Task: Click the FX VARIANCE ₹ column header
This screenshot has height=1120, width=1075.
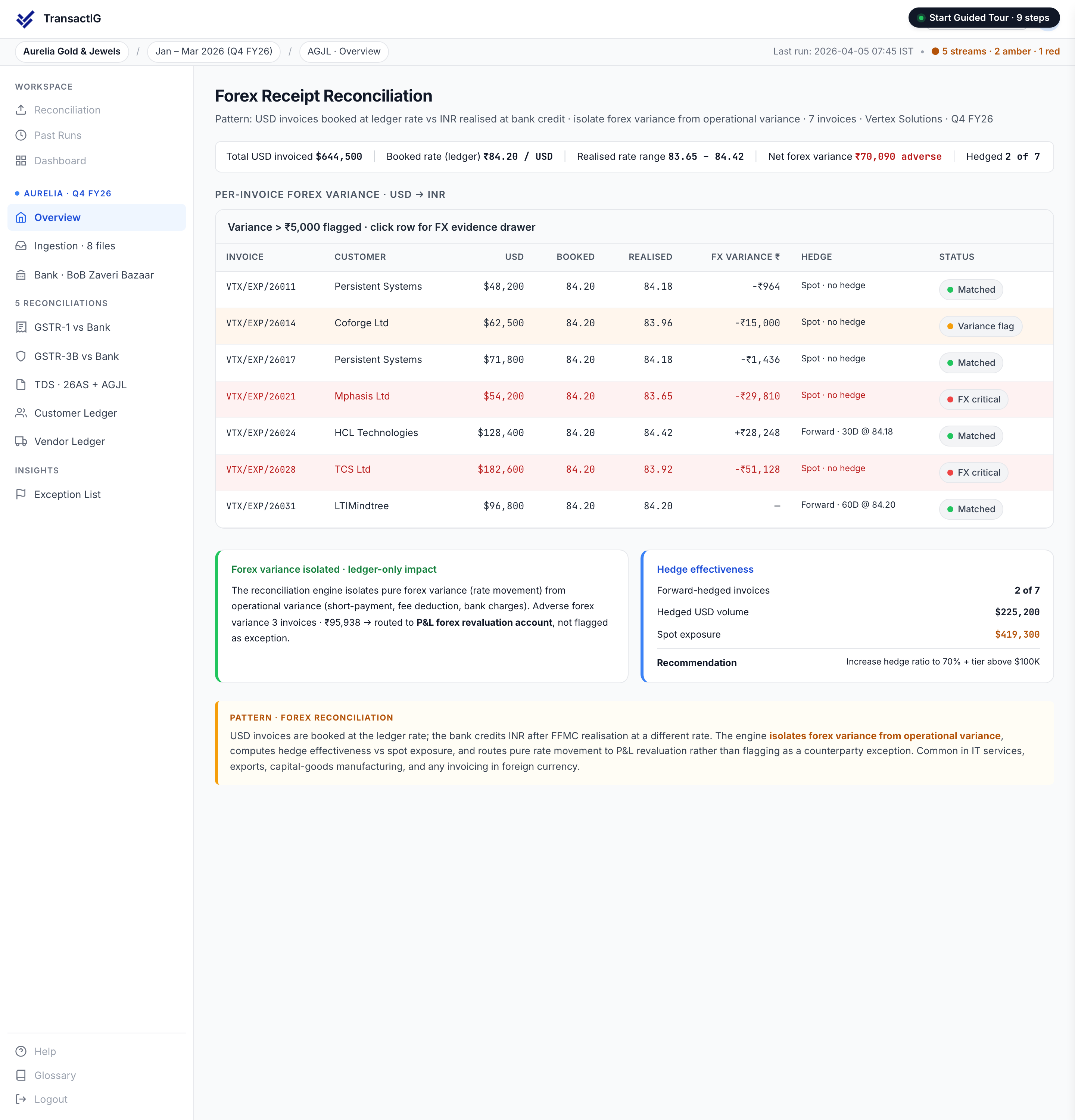Action: pyautogui.click(x=745, y=257)
